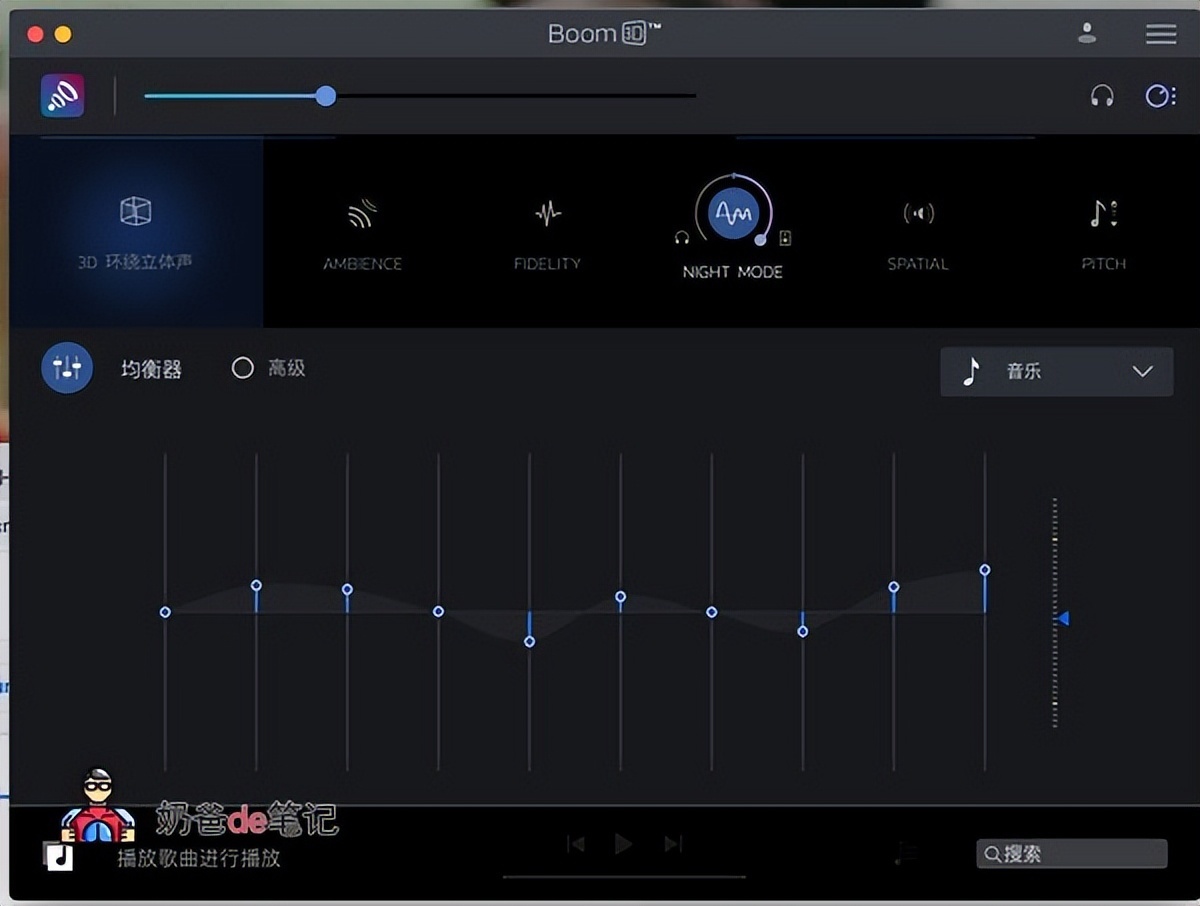This screenshot has width=1200, height=906.
Task: Click the eighth equalizer band handle
Action: pos(802,631)
